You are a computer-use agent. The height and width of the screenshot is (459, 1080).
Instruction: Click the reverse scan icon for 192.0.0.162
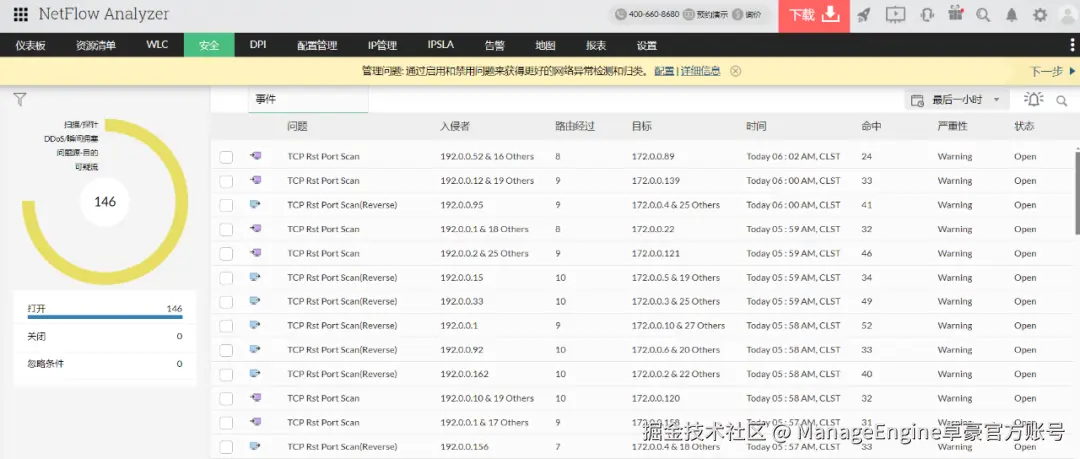(x=256, y=374)
